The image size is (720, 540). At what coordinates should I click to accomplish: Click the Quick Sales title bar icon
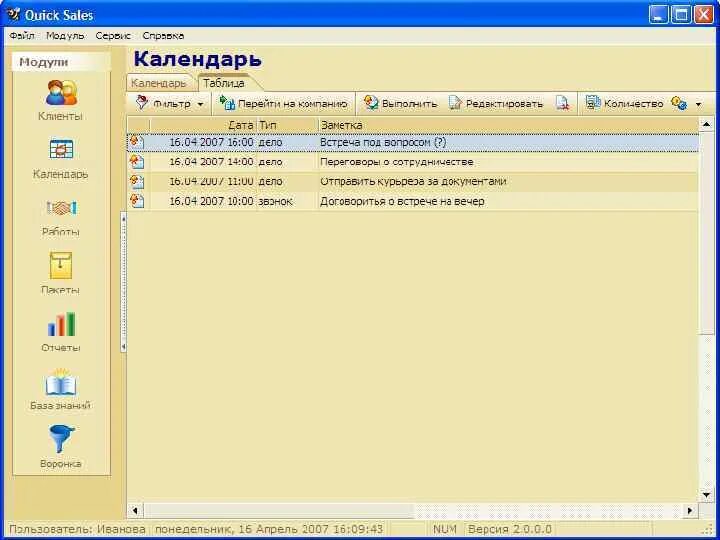pos(14,15)
